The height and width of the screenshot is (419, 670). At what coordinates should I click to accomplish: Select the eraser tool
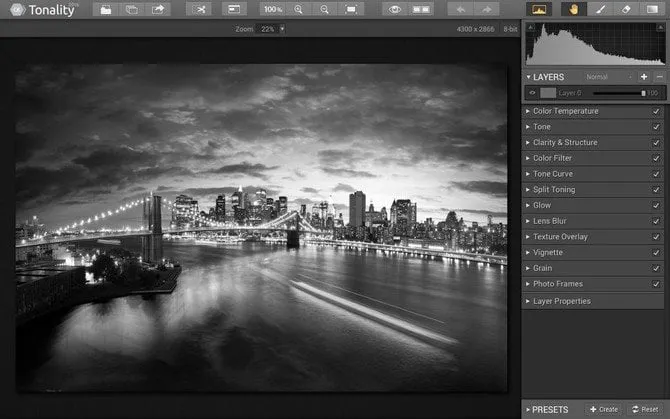(626, 9)
